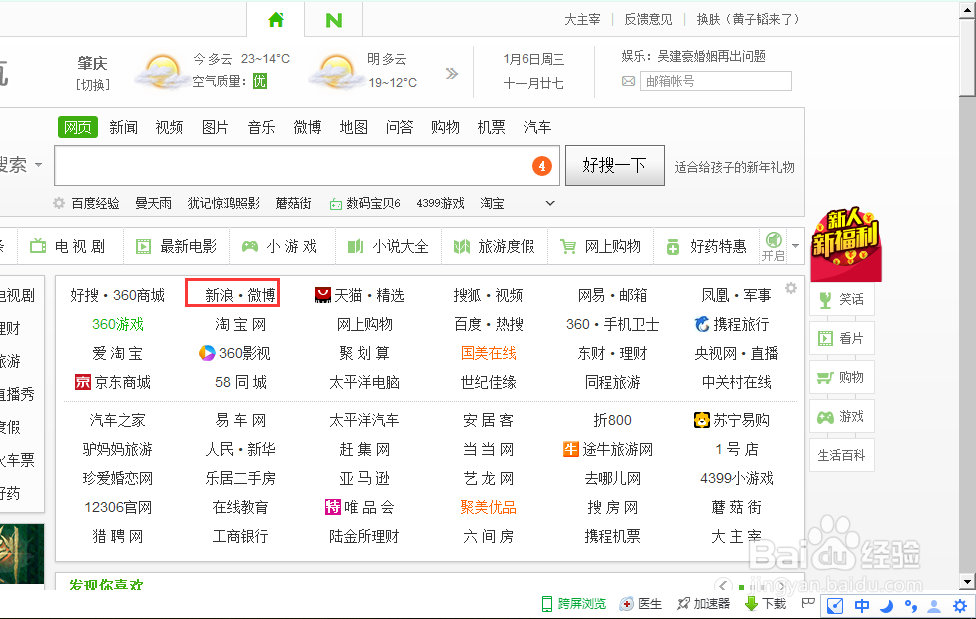Image resolution: width=976 pixels, height=619 pixels.
Task: Open search engine dropdown arrow
Action: pyautogui.click(x=39, y=165)
